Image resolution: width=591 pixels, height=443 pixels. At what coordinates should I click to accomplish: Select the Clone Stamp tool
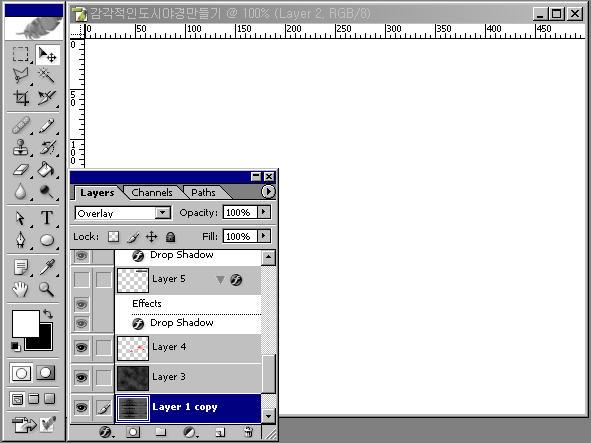point(20,147)
